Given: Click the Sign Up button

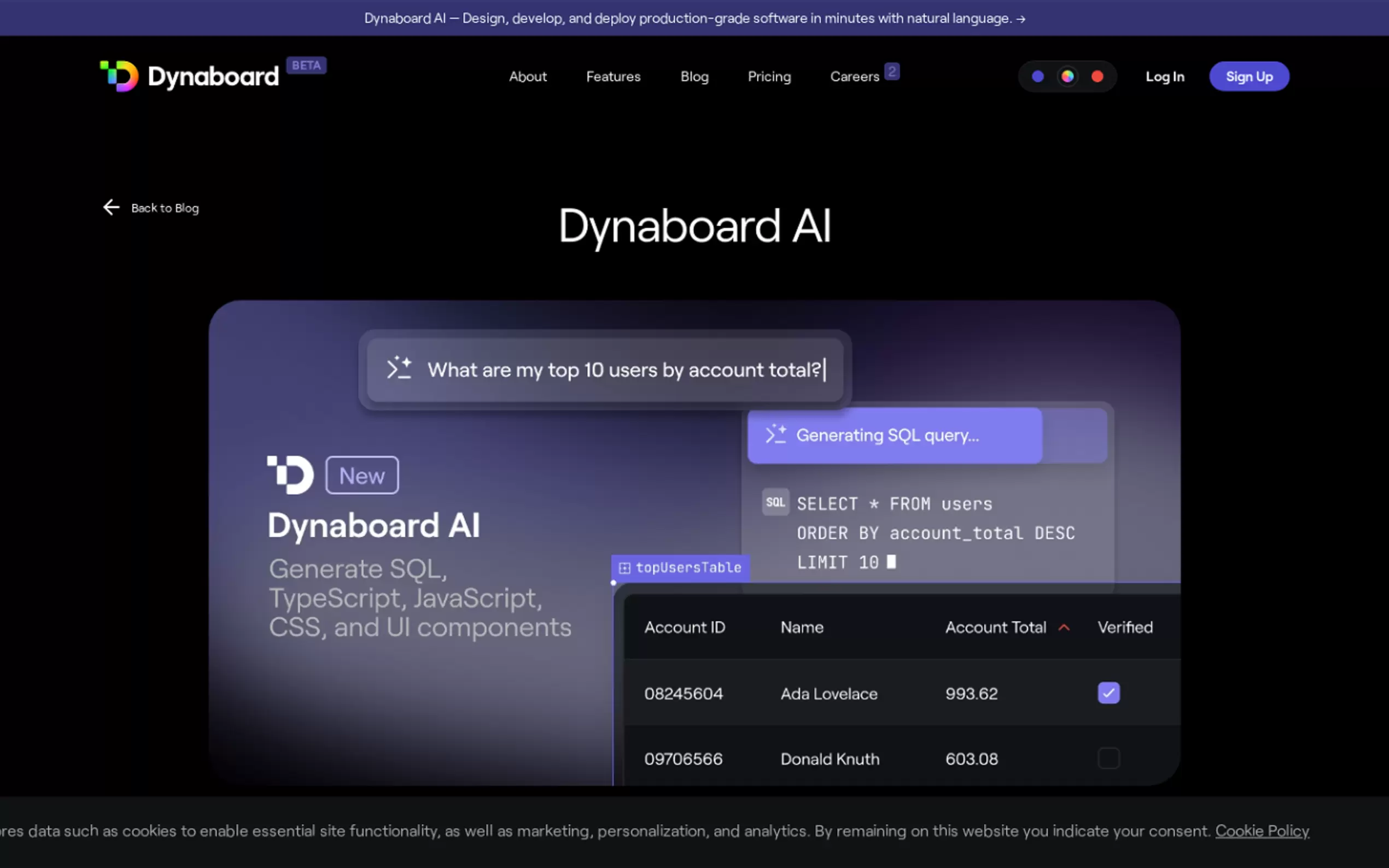Looking at the screenshot, I should pos(1249,77).
